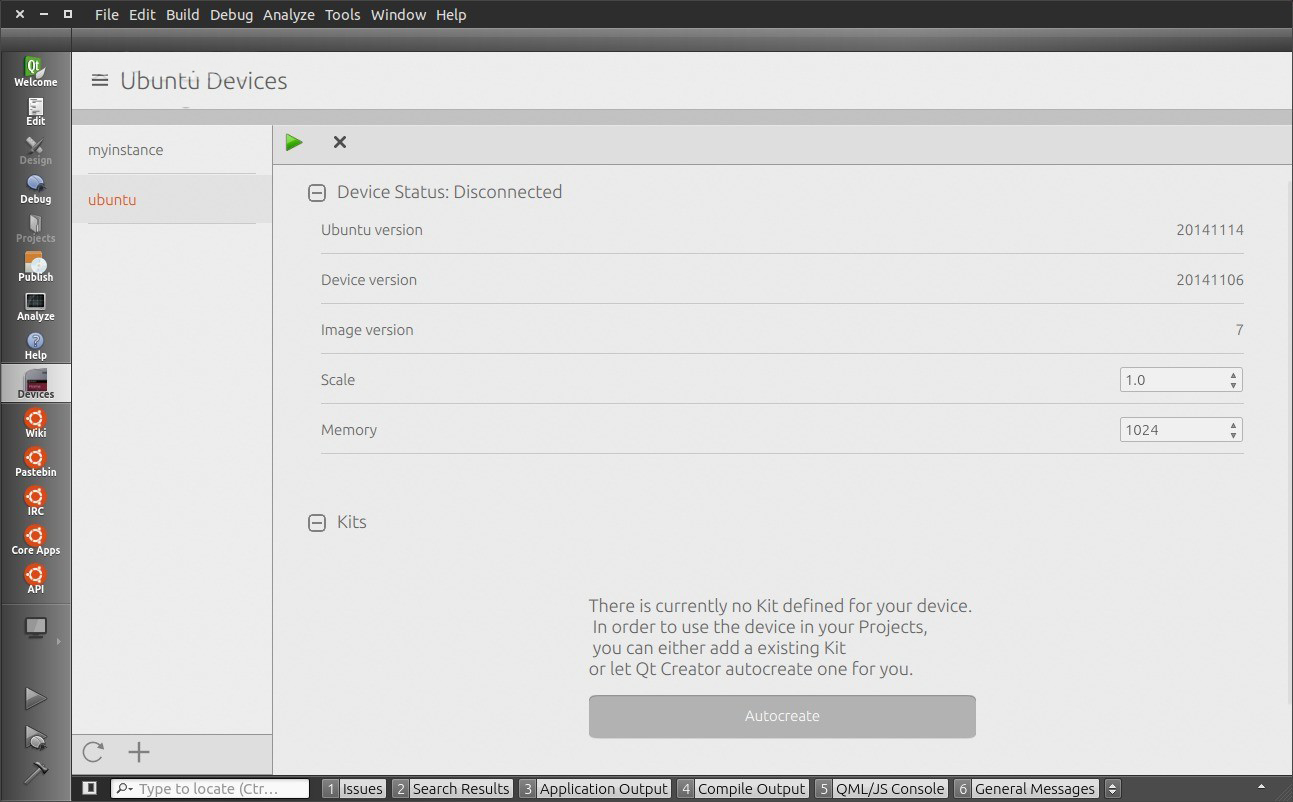Refresh the devices list
The image size is (1293, 802).
94,752
